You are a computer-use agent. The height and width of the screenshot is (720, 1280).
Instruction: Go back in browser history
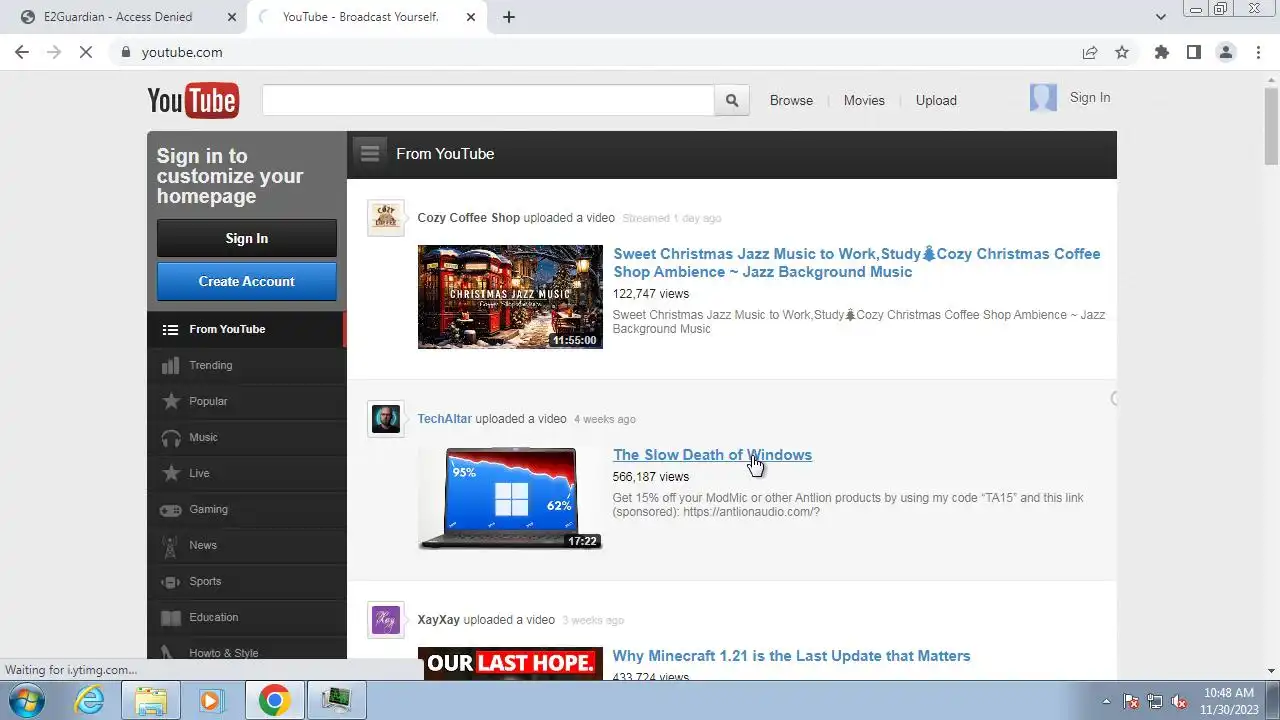tap(22, 52)
